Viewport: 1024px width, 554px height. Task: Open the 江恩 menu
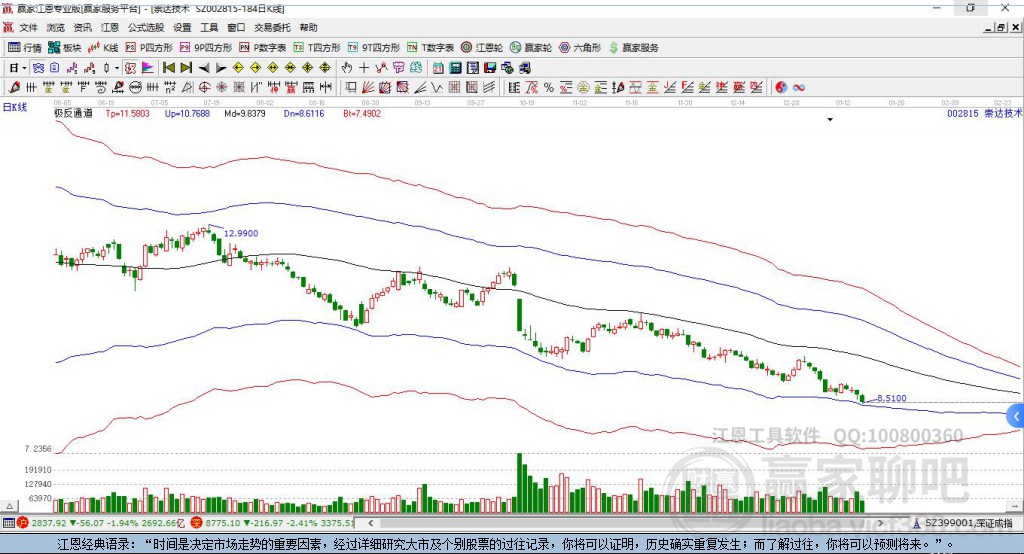pos(110,27)
